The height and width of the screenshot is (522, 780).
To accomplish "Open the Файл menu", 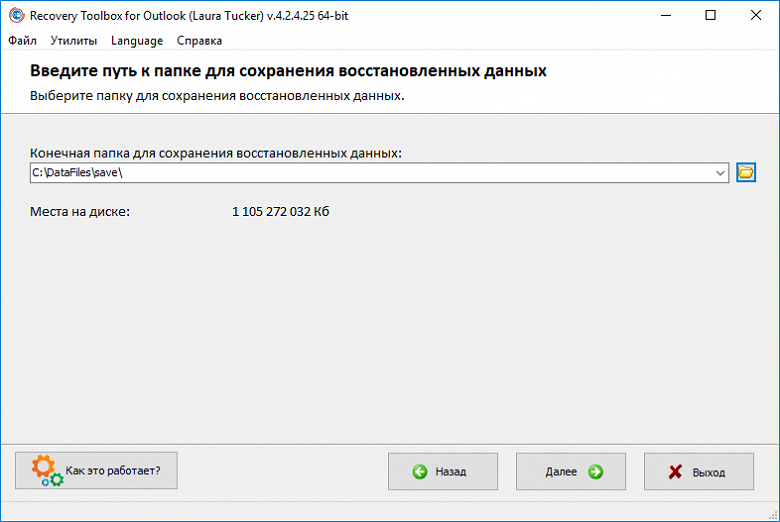I will tap(22, 41).
